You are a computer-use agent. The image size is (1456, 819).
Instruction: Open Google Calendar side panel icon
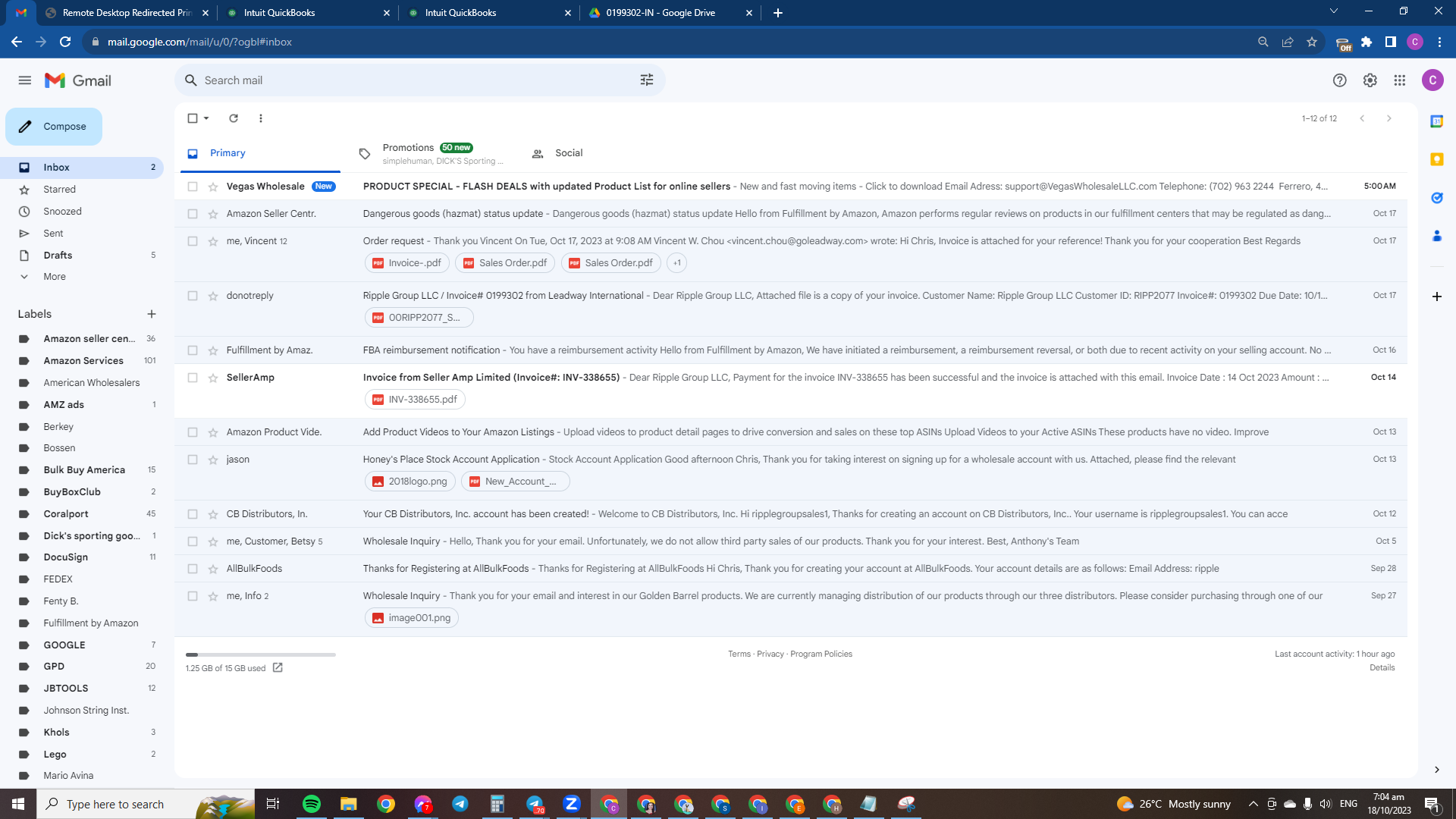1436,121
